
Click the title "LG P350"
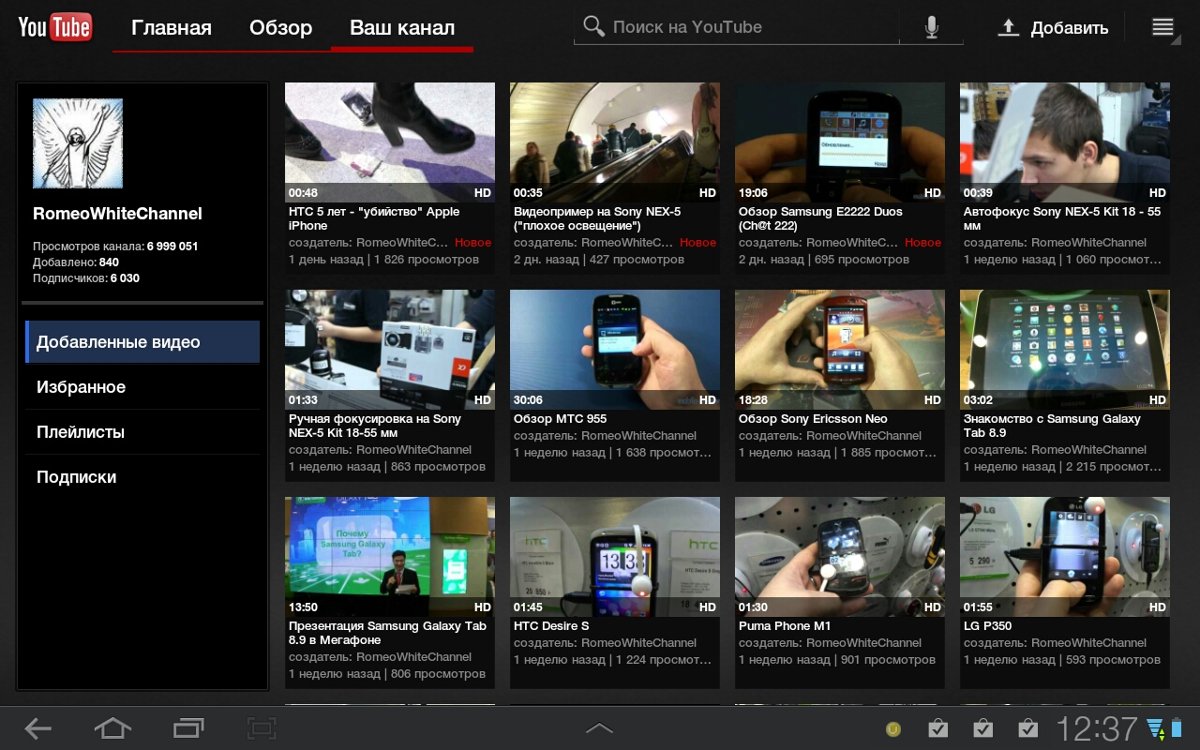(988, 626)
